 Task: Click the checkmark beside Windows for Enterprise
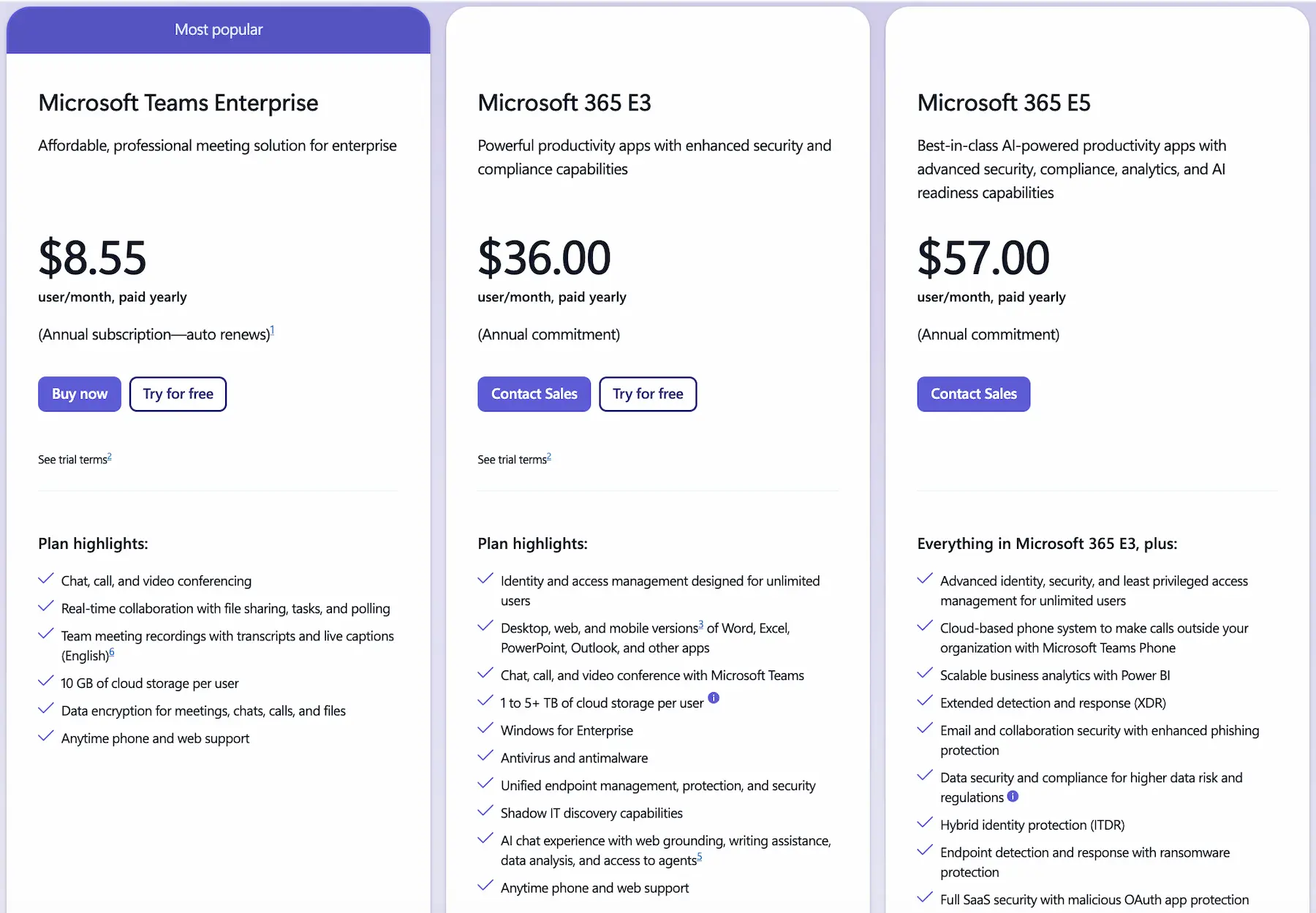[x=485, y=727]
